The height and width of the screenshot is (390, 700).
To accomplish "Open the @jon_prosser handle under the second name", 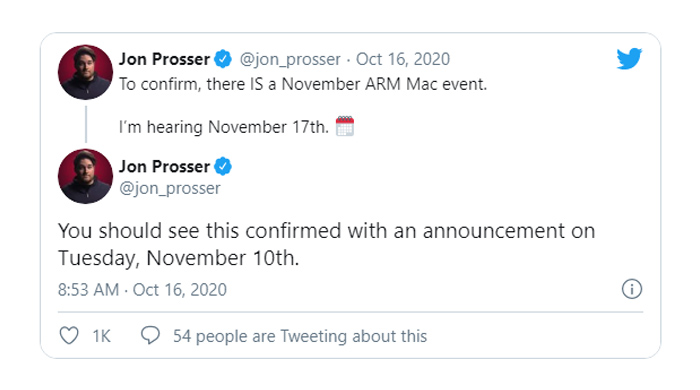I will click(170, 188).
